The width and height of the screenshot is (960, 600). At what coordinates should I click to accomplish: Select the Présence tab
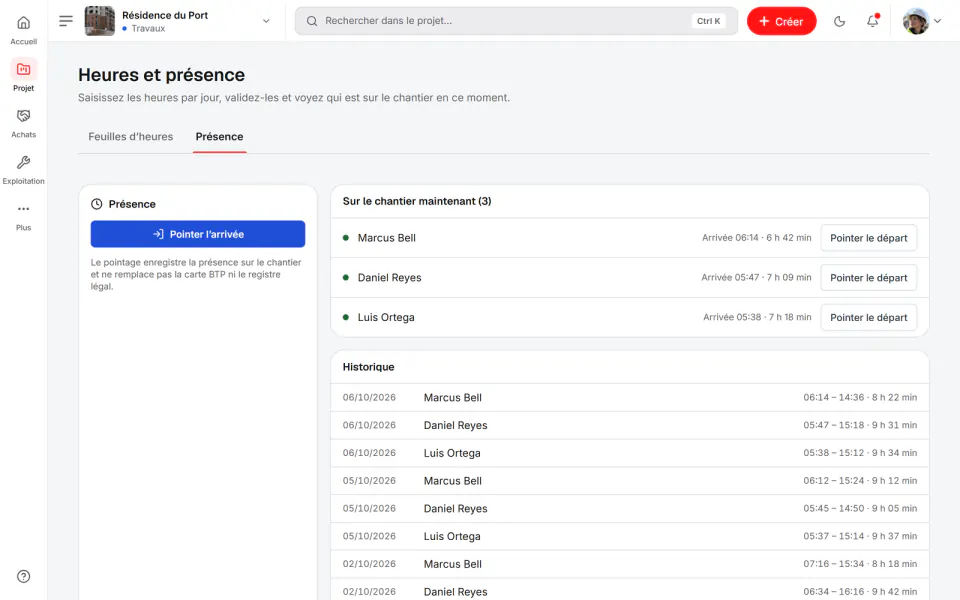click(219, 137)
